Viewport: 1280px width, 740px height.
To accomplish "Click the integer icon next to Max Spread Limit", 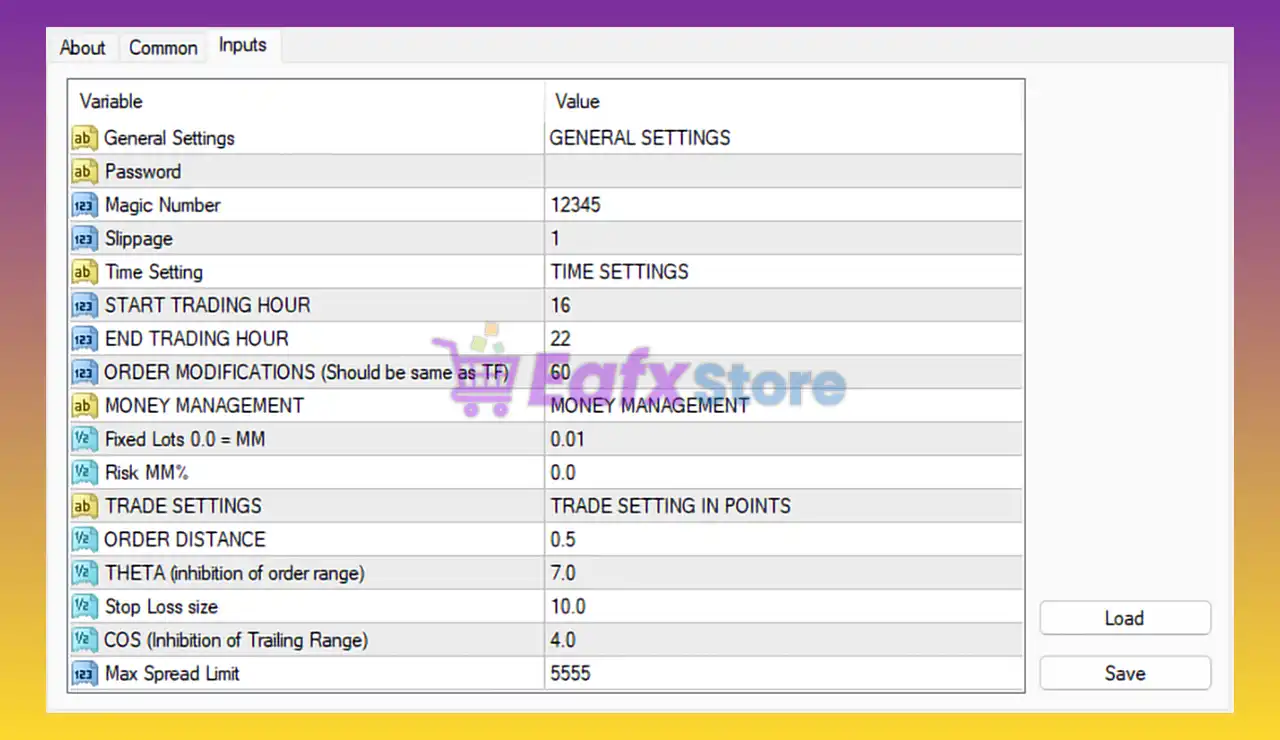I will click(x=84, y=674).
